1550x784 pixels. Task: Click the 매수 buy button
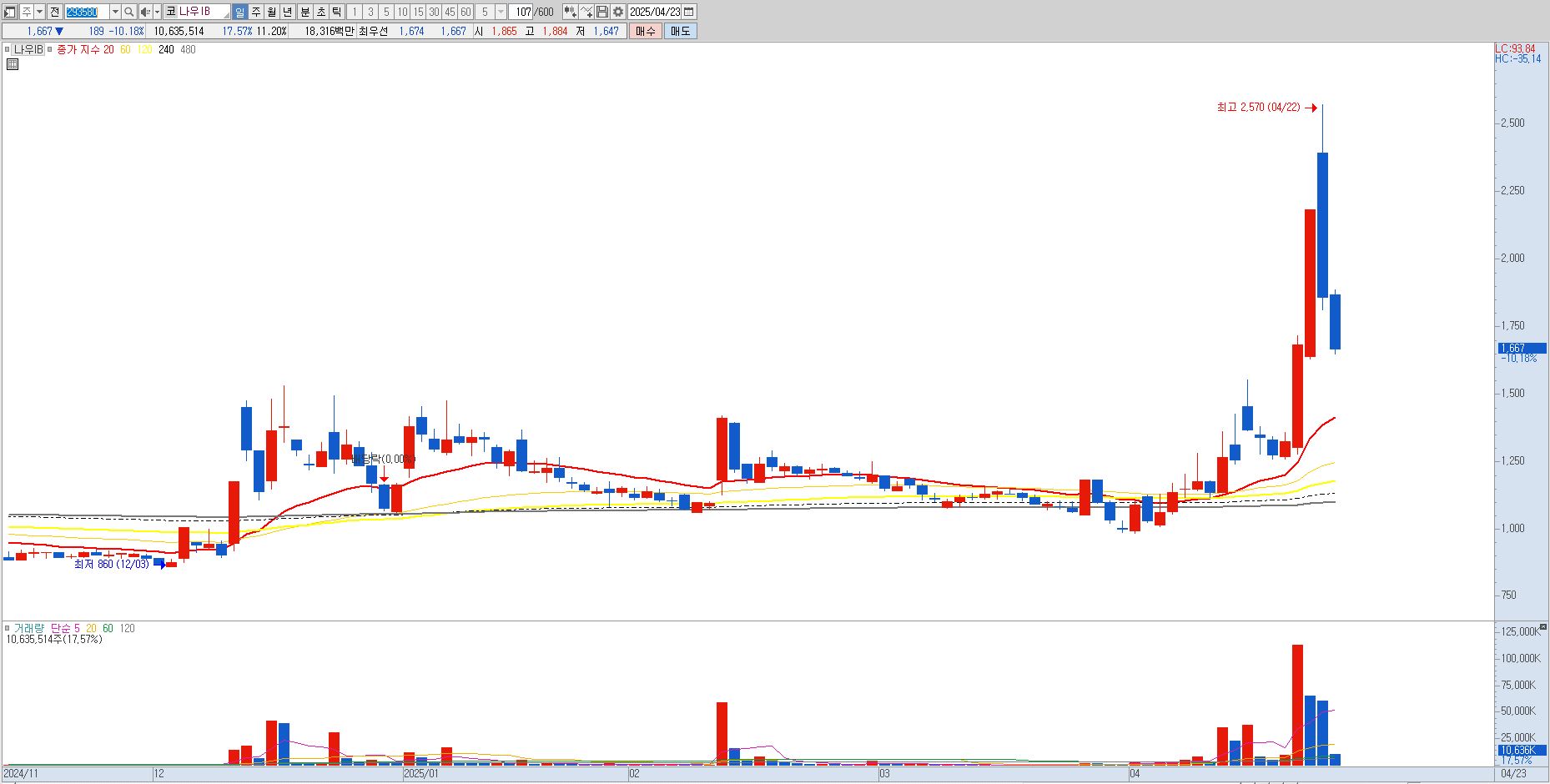tap(645, 31)
